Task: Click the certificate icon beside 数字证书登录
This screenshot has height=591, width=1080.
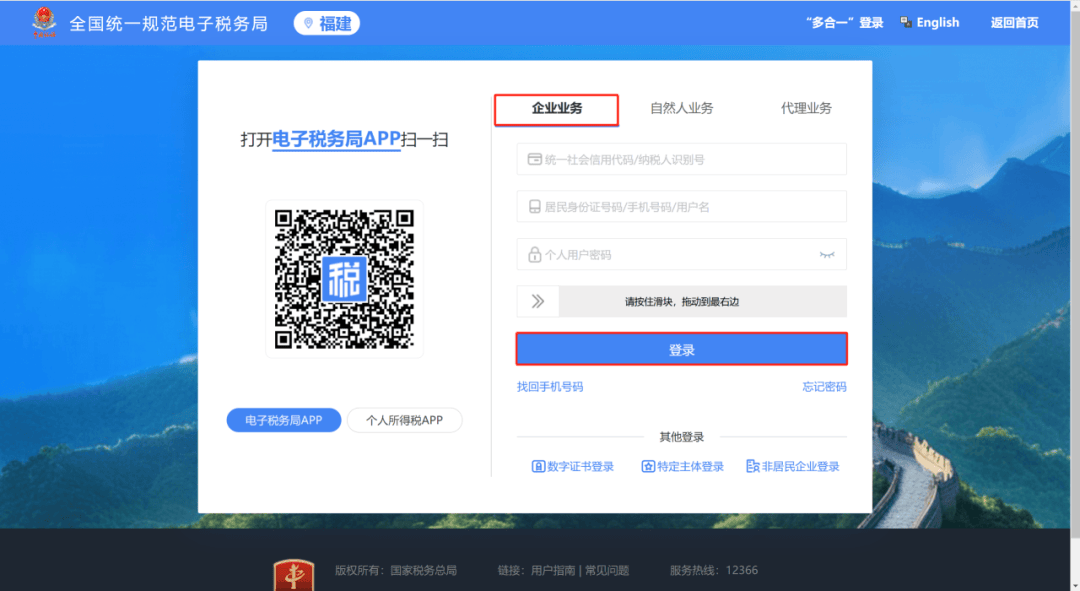Action: click(x=538, y=466)
